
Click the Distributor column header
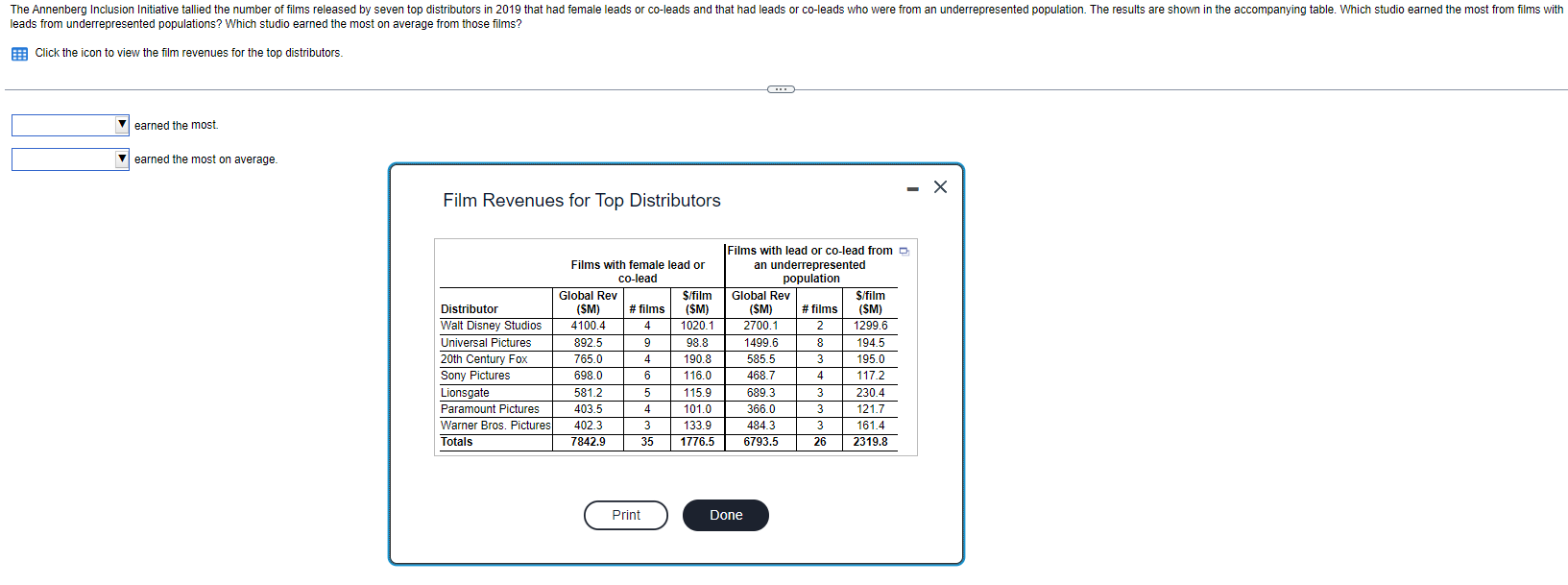point(470,309)
